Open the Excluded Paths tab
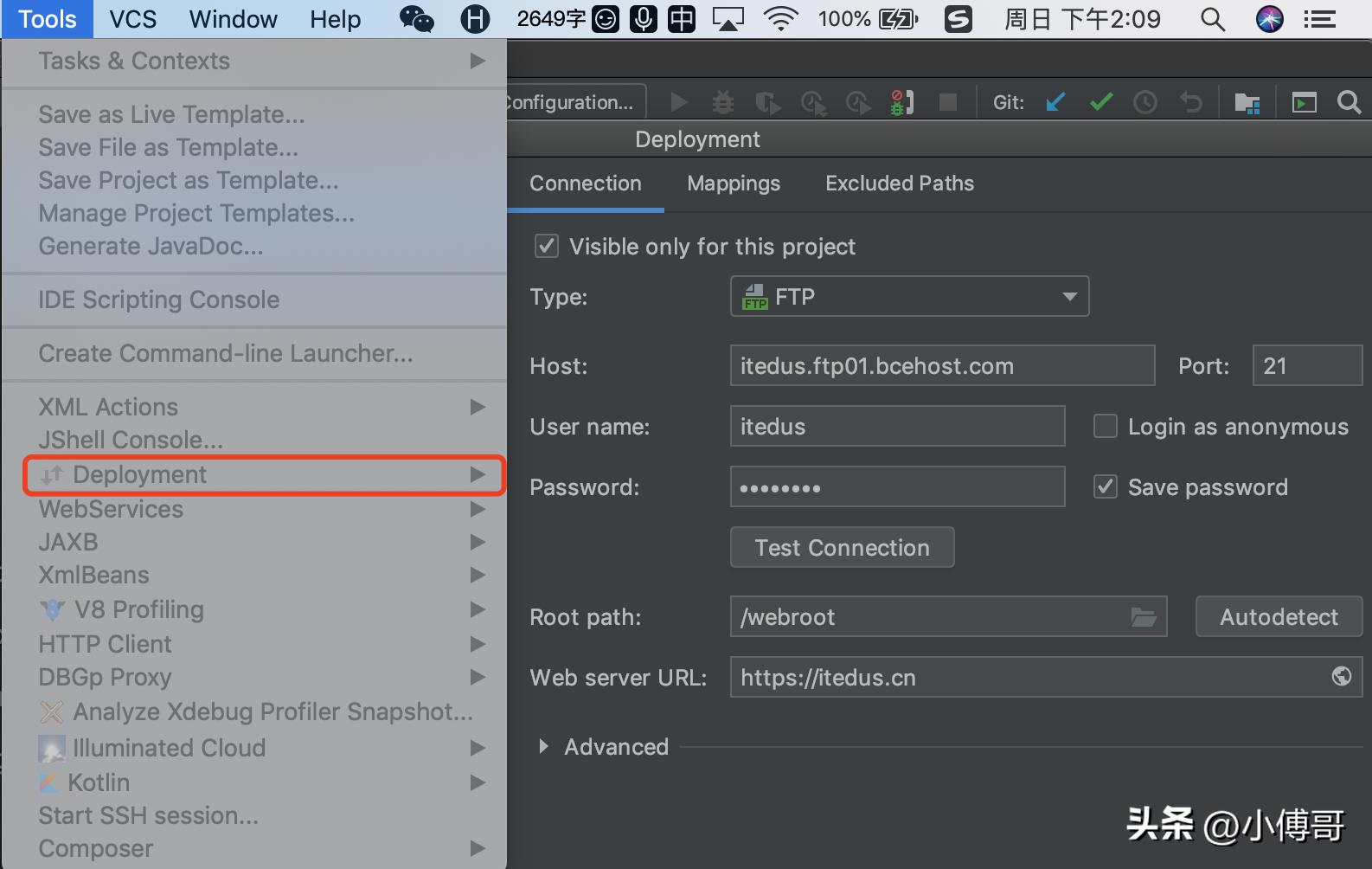Viewport: 1372px width, 869px height. [899, 183]
